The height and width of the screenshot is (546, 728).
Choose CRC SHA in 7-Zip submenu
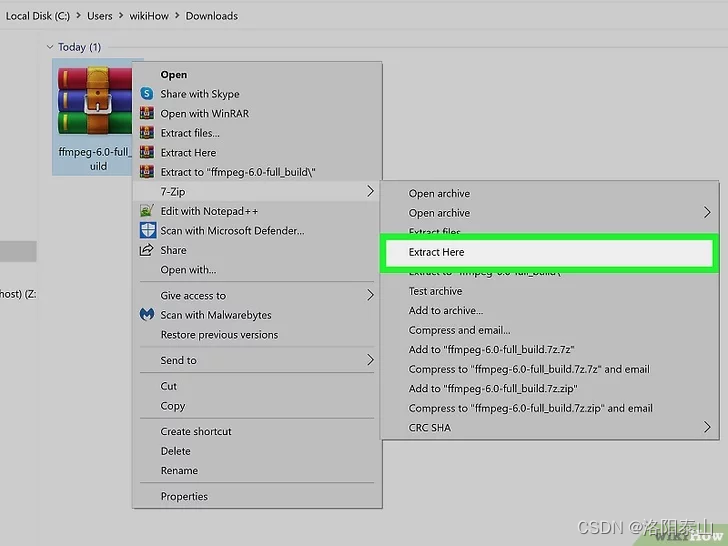tap(550, 427)
